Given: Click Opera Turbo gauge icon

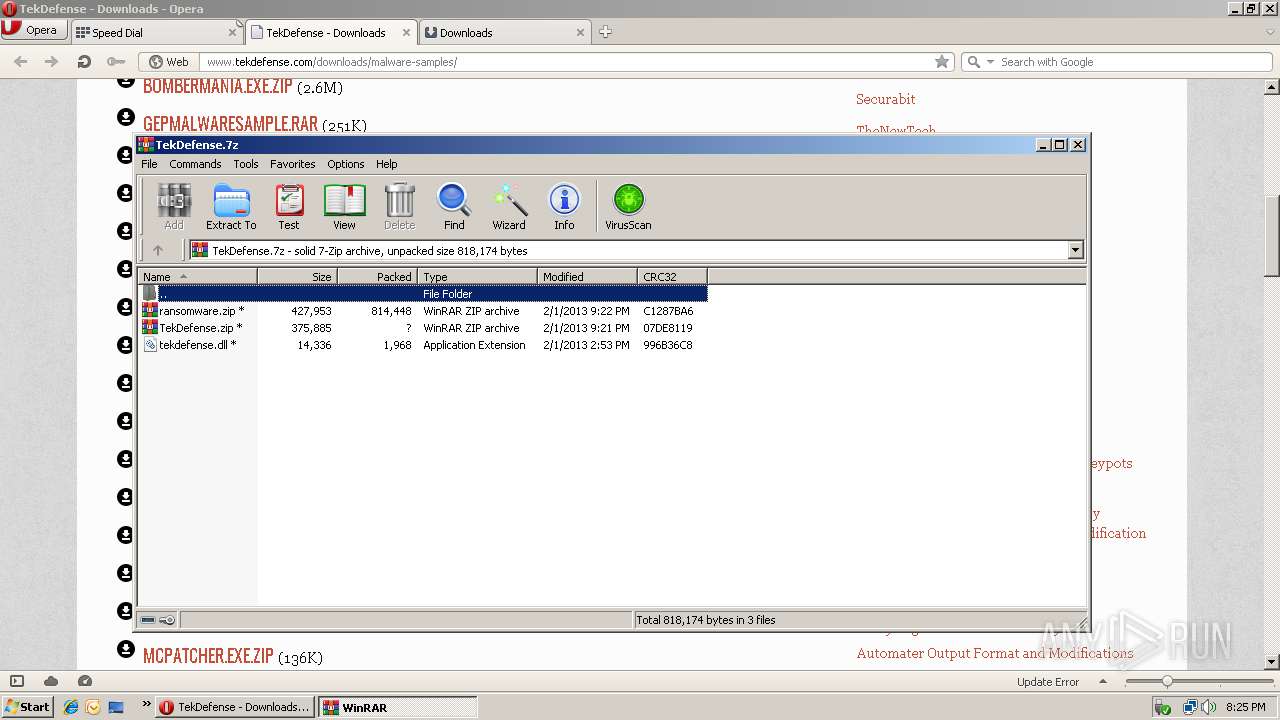Looking at the screenshot, I should pos(85,681).
